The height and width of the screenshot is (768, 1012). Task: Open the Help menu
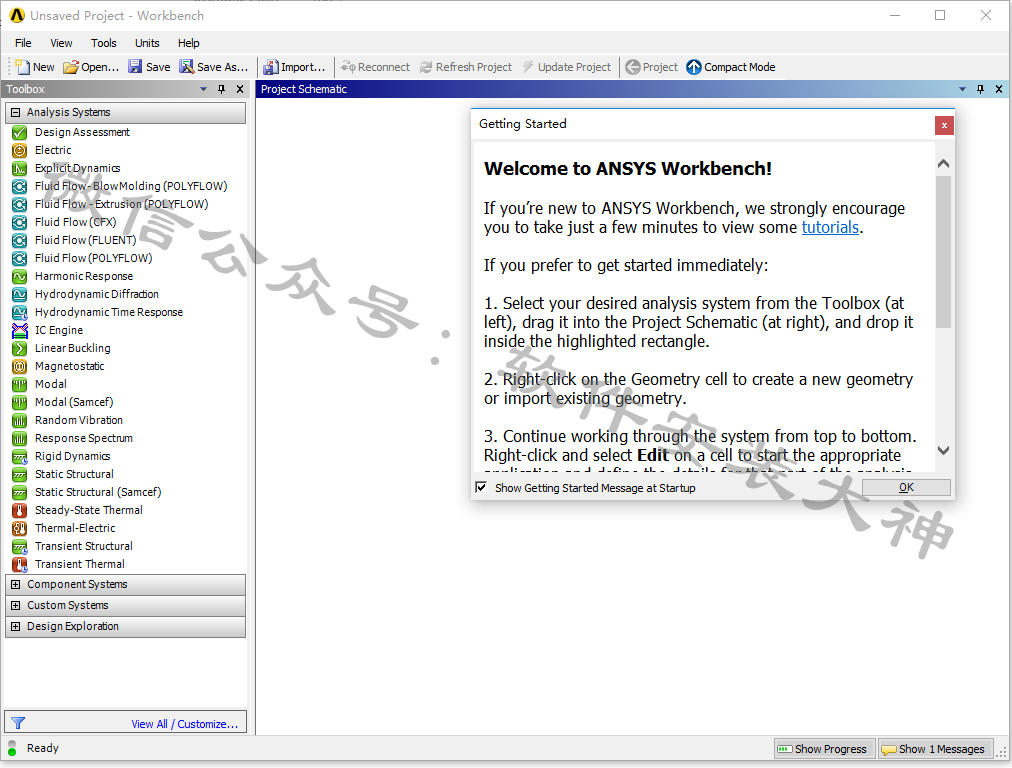click(x=188, y=43)
